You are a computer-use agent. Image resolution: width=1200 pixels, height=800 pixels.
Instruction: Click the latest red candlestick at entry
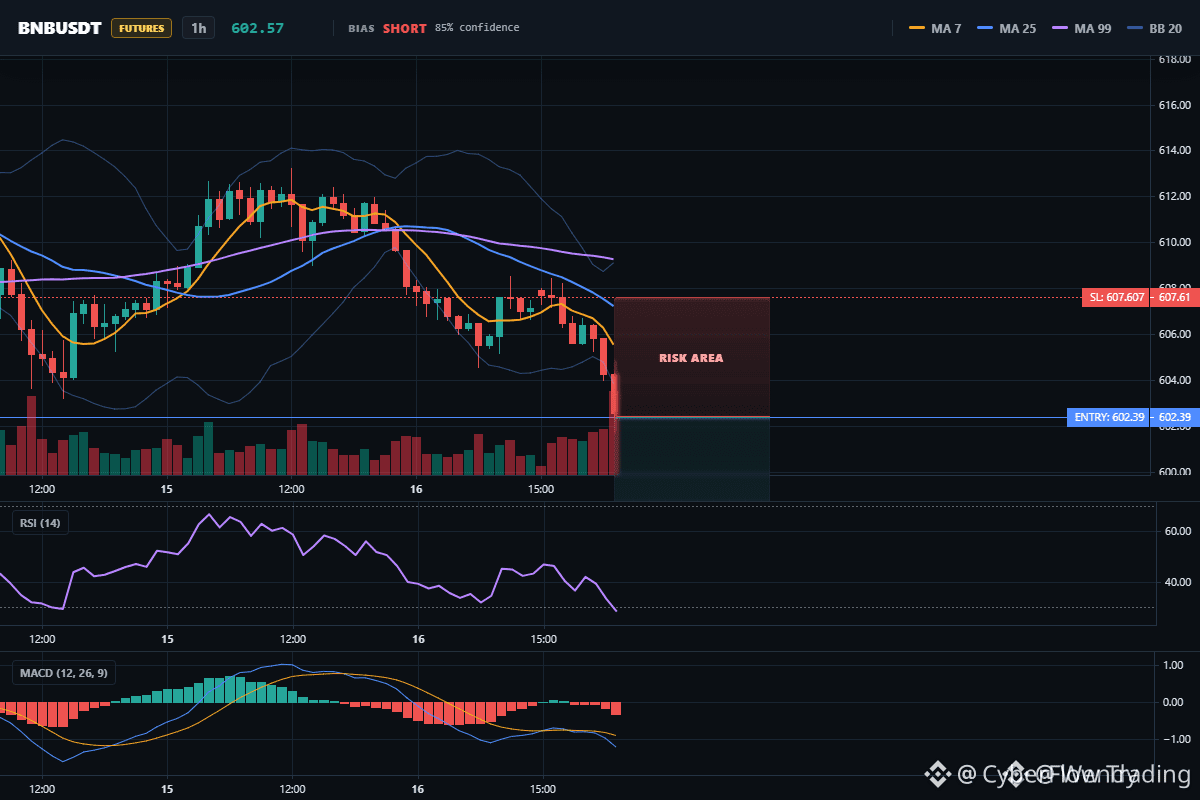tap(615, 395)
